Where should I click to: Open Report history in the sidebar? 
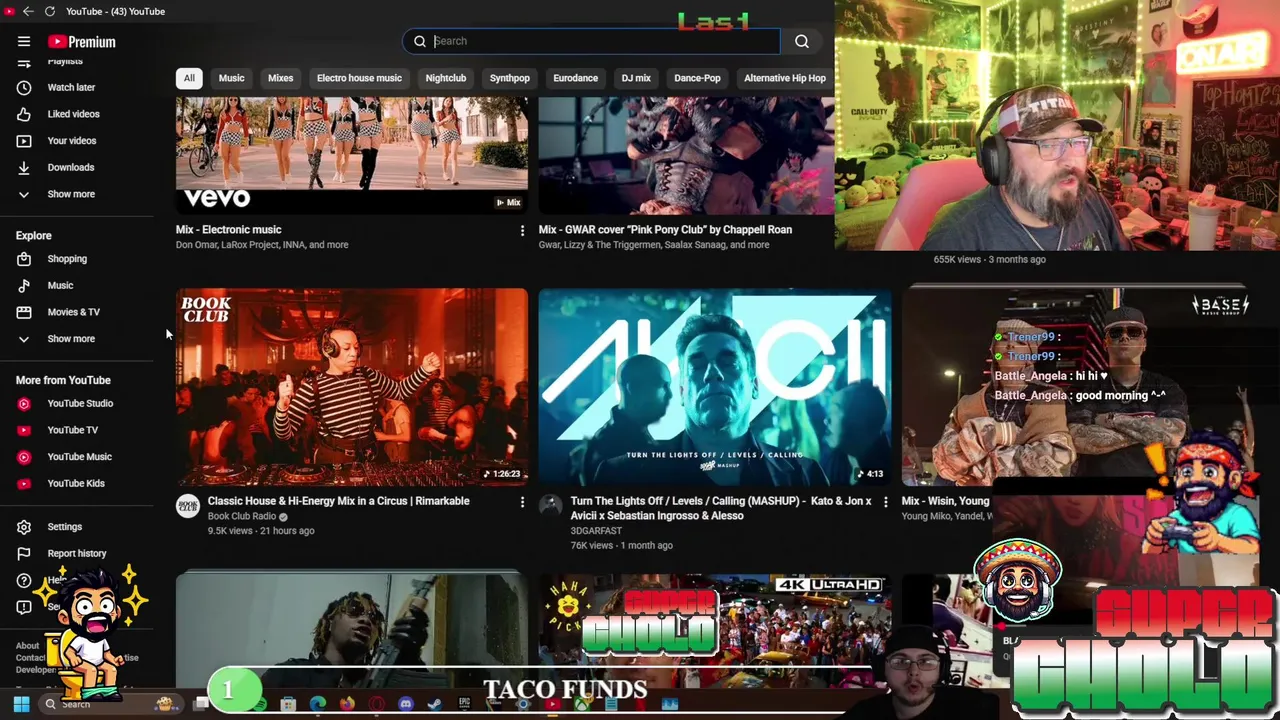(x=77, y=553)
